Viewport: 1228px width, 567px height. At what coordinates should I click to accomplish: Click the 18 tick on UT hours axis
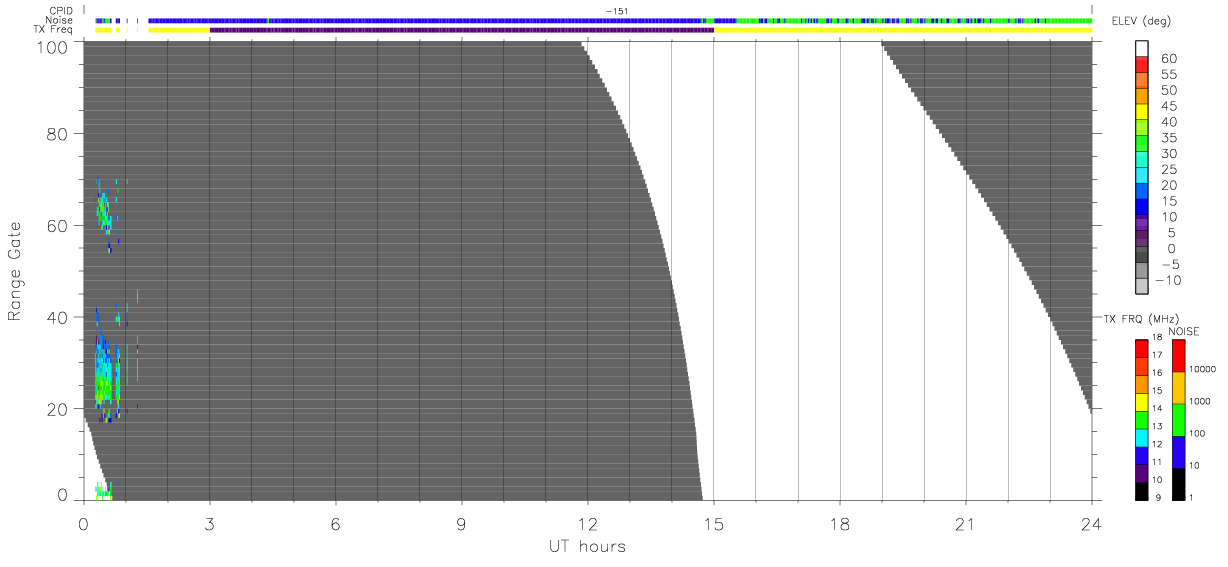point(840,523)
